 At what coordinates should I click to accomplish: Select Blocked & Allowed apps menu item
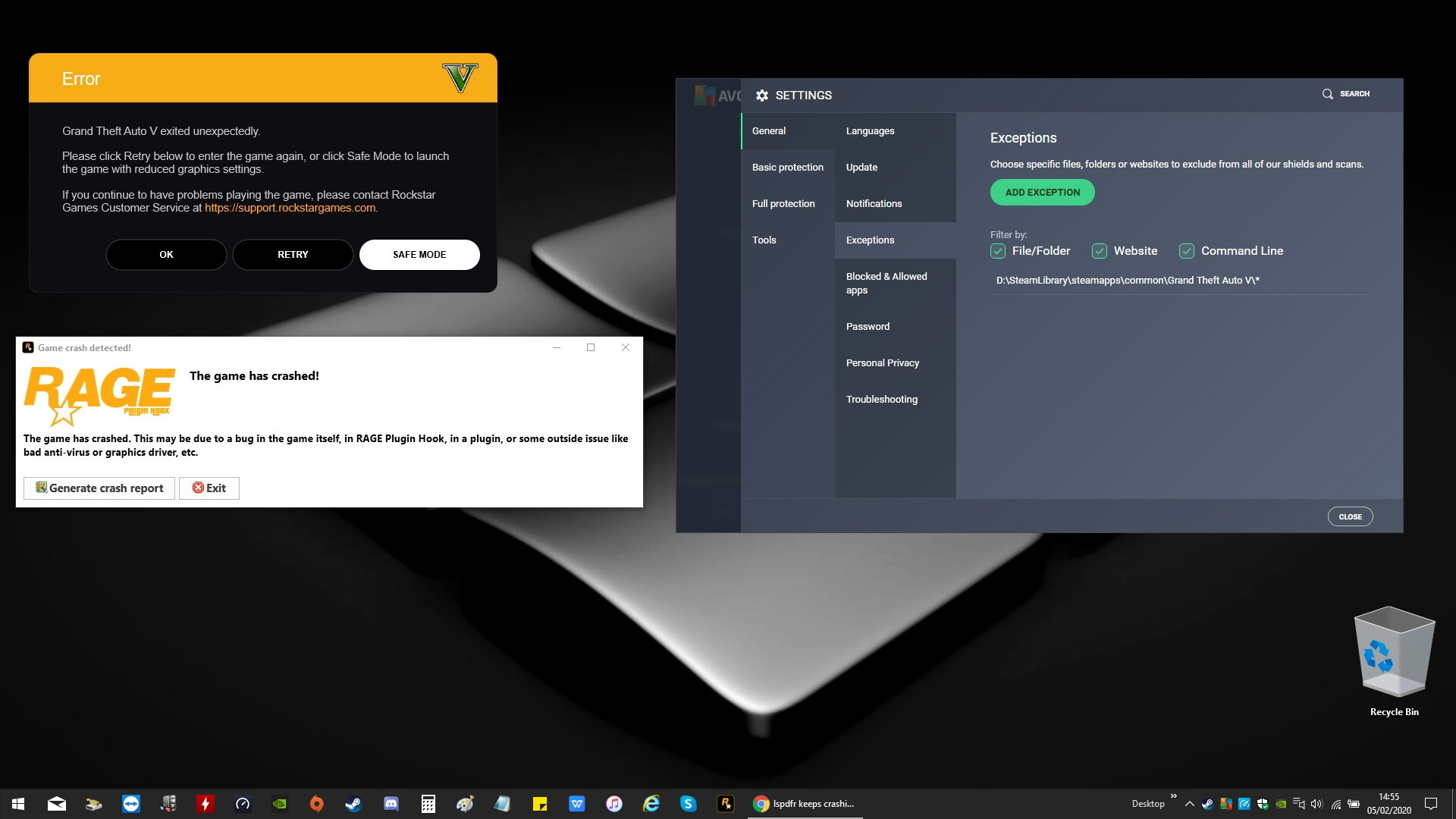(x=886, y=283)
